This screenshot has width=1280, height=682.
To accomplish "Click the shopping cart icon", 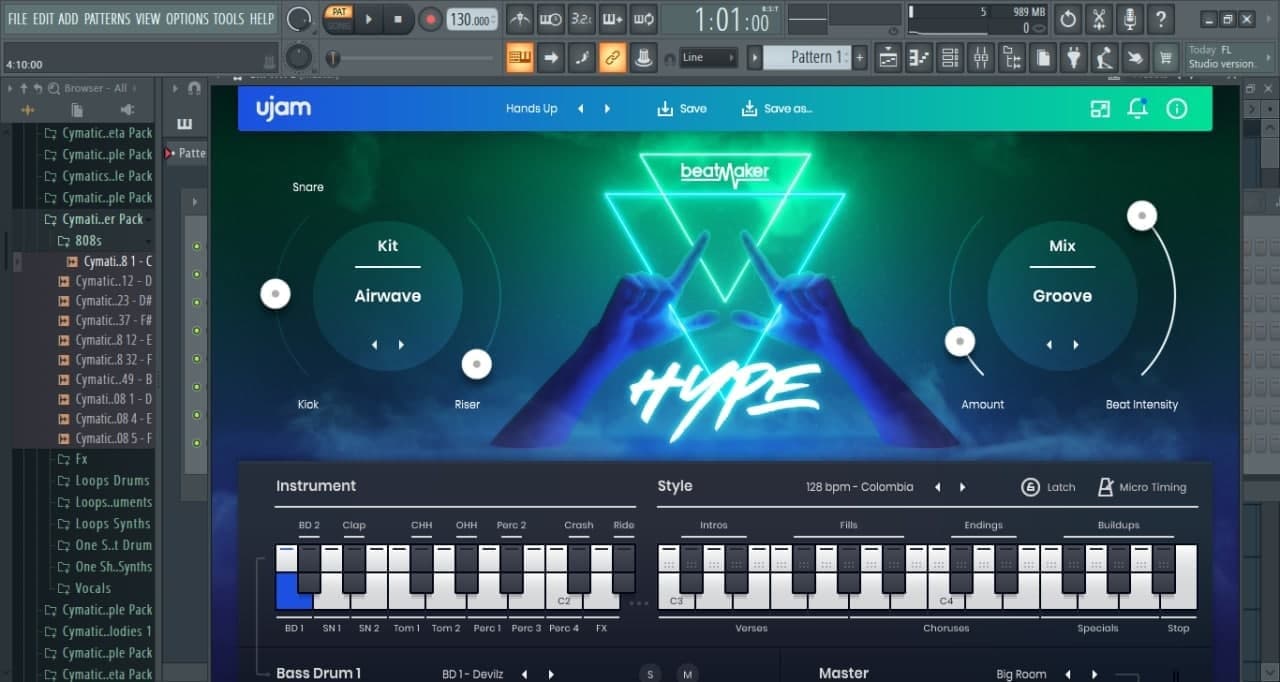I will point(1165,57).
